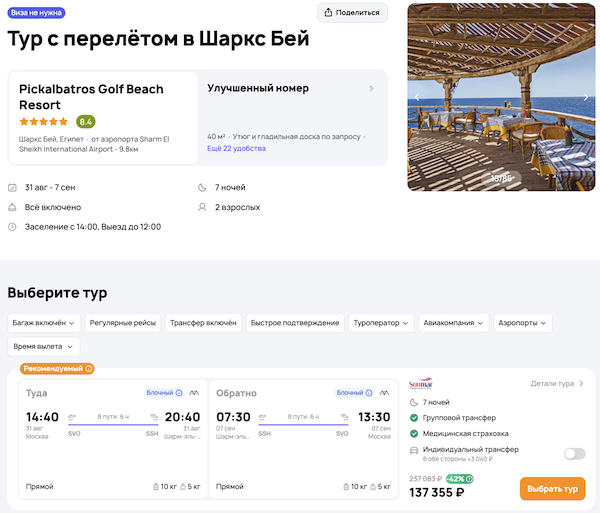Show the previous hotel photo
Viewport: 600px width, 513px height.
point(417,97)
